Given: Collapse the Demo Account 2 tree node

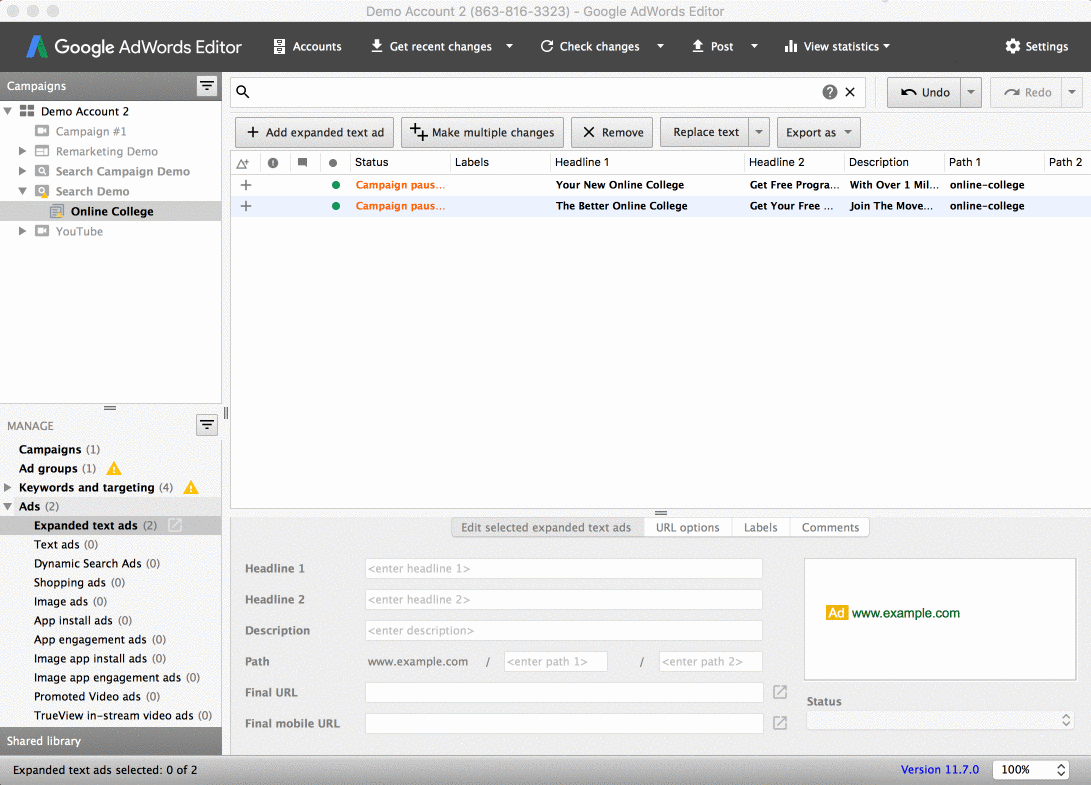Looking at the screenshot, I should [8, 111].
